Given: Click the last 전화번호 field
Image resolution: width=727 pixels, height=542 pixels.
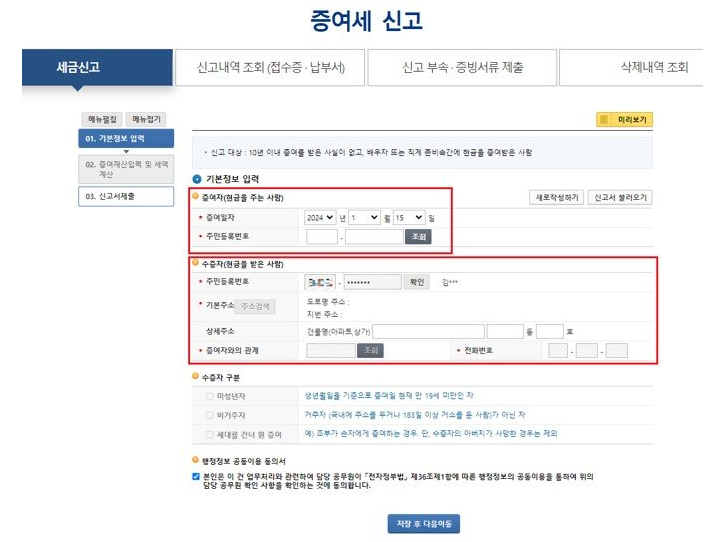Looking at the screenshot, I should click(x=617, y=351).
